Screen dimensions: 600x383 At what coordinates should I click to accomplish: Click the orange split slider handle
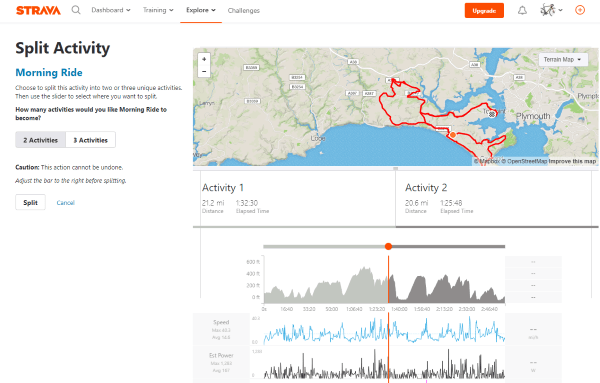pos(388,246)
